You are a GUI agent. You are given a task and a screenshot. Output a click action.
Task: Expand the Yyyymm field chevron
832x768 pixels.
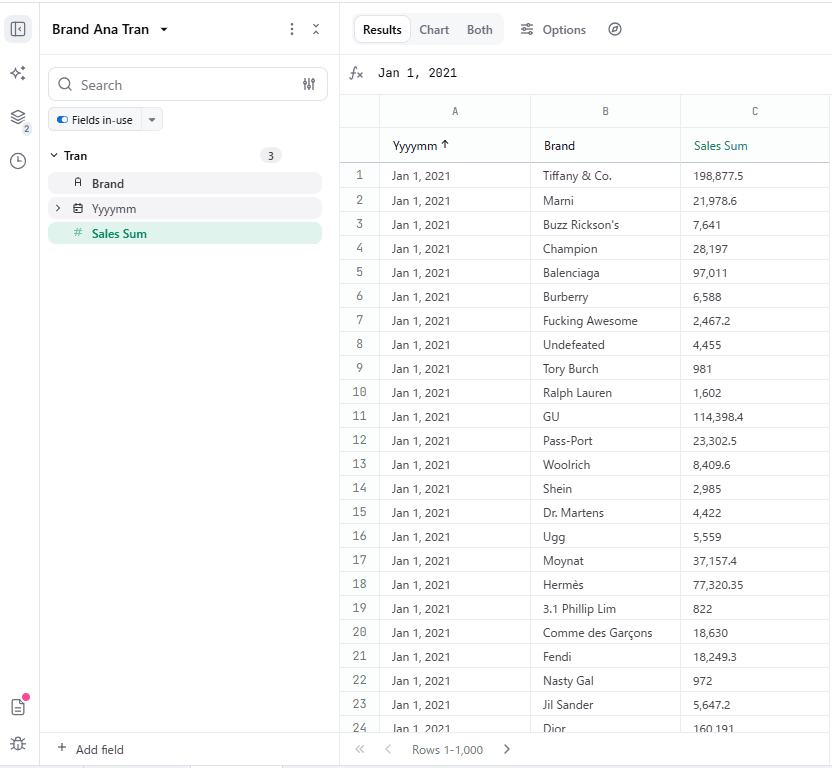point(58,208)
